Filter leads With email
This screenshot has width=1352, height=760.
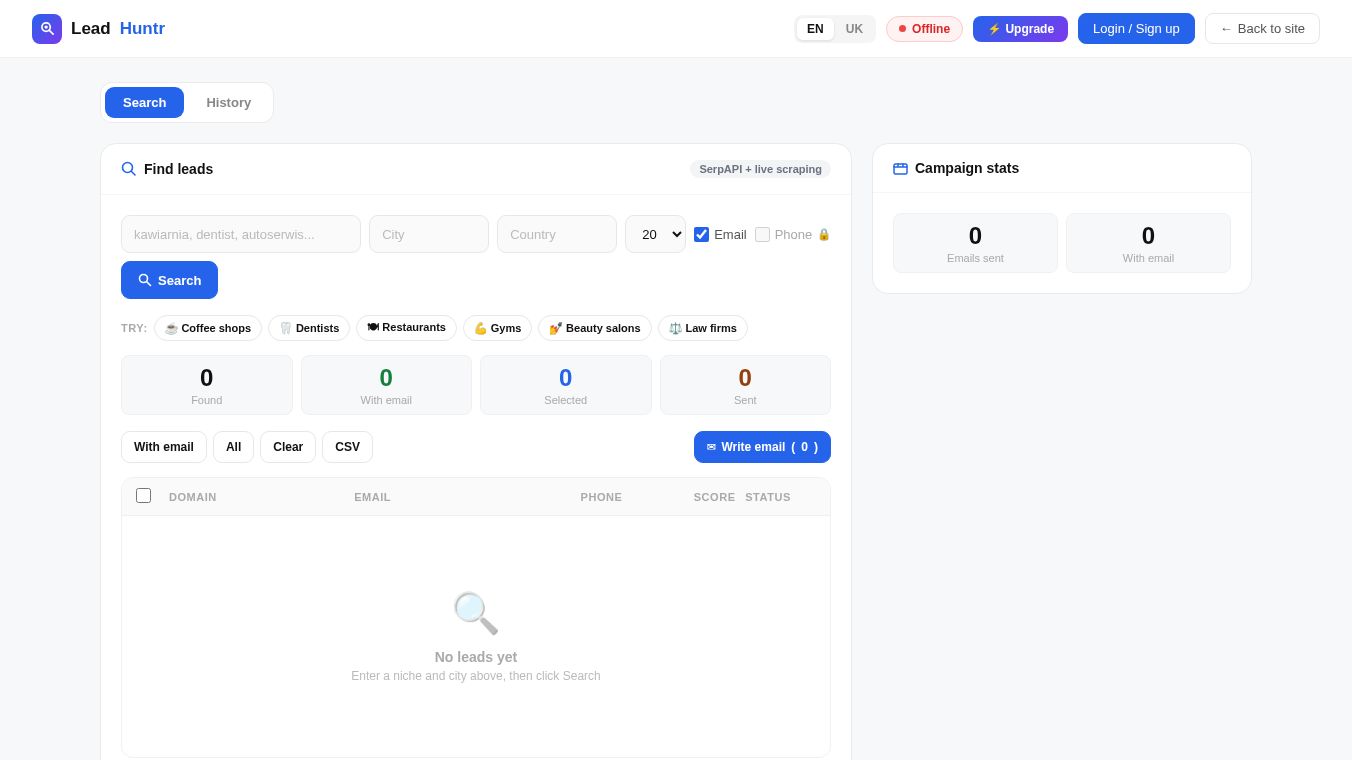[164, 447]
